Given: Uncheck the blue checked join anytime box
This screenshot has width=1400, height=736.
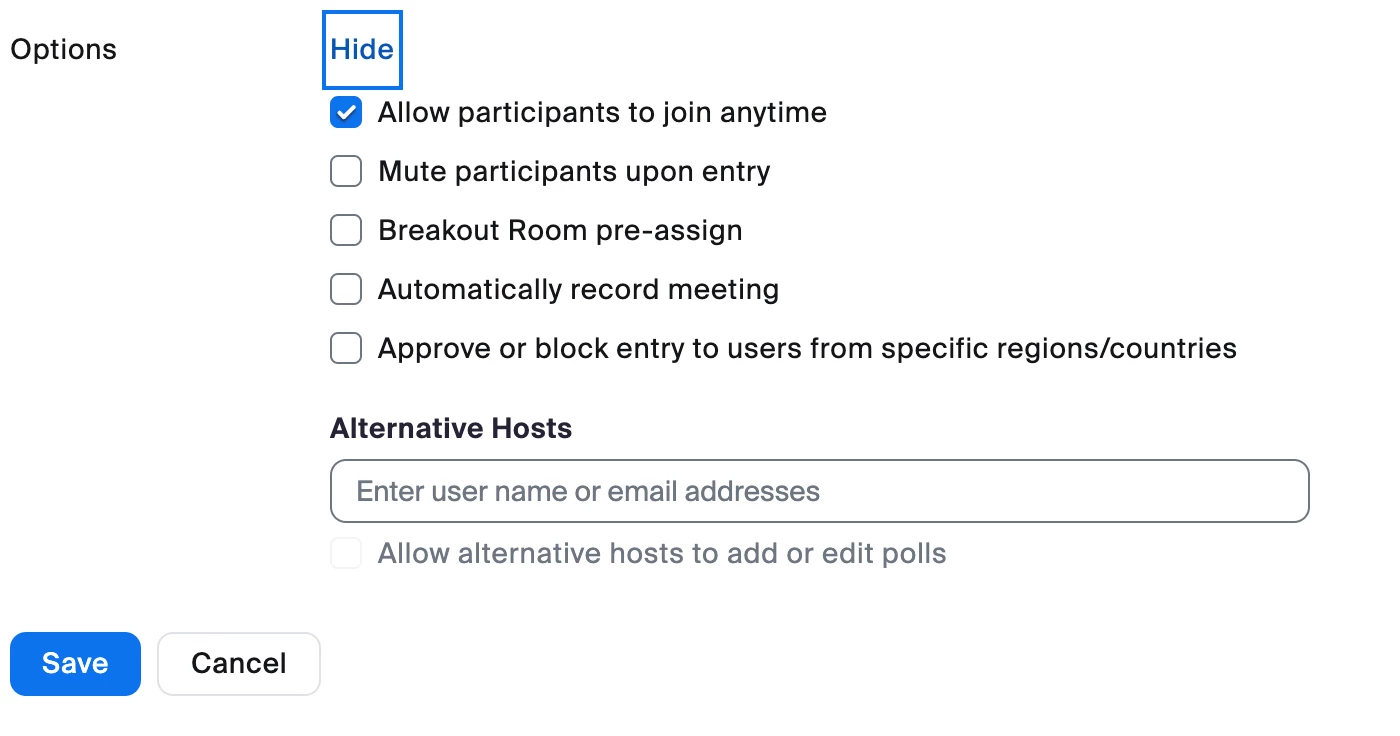Looking at the screenshot, I should [x=346, y=113].
